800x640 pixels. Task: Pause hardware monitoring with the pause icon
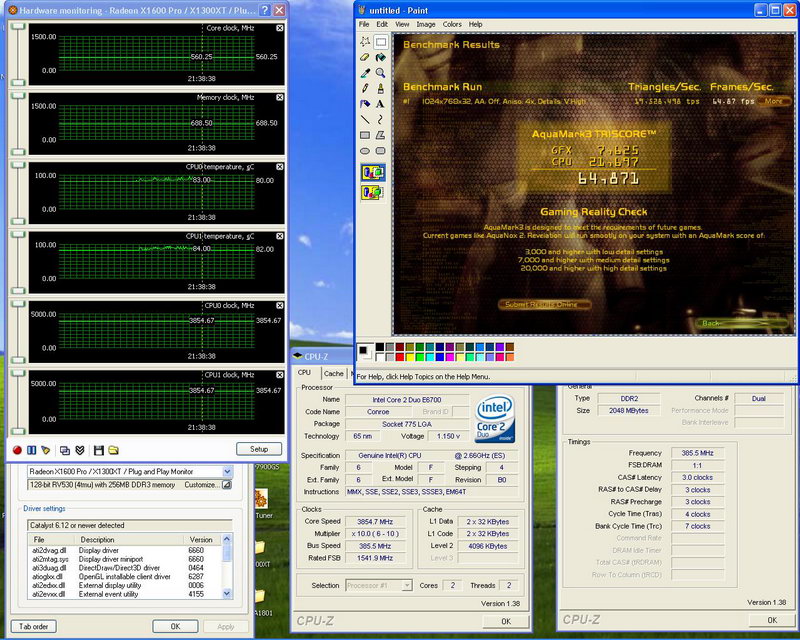(x=31, y=450)
